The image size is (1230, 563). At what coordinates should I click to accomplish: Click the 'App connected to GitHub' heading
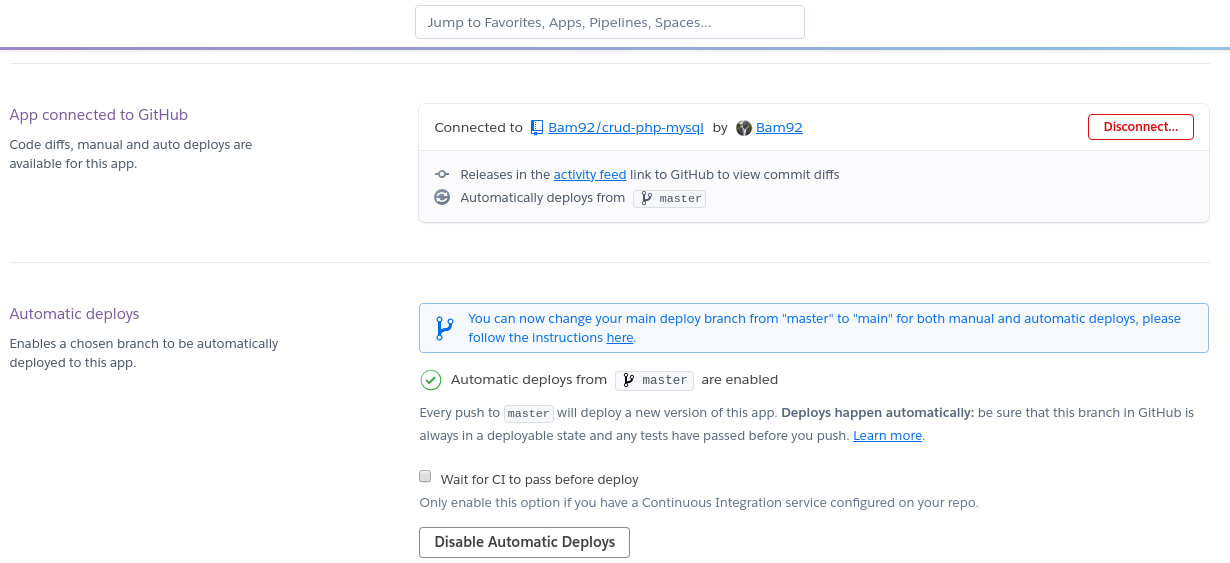point(99,115)
